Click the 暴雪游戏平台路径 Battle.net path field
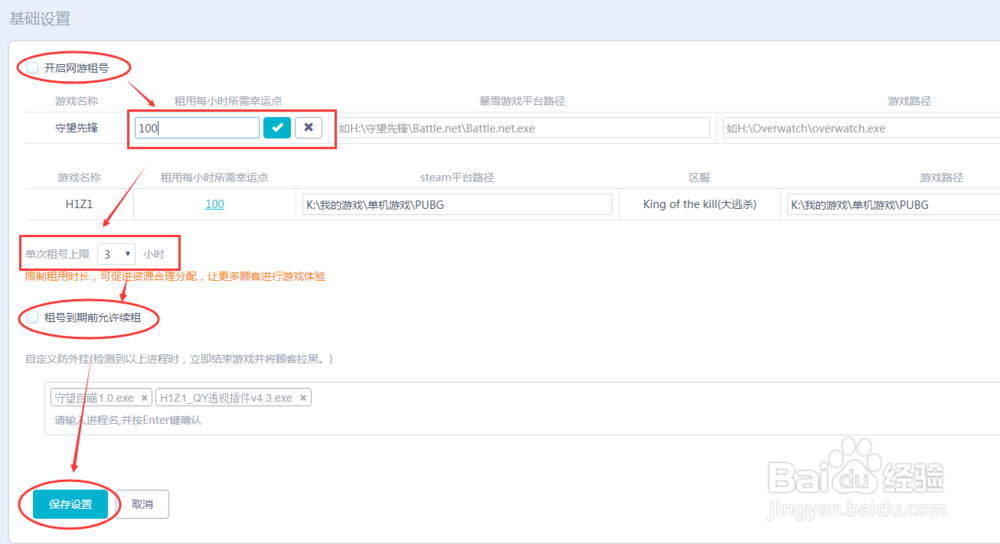 pyautogui.click(x=522, y=128)
